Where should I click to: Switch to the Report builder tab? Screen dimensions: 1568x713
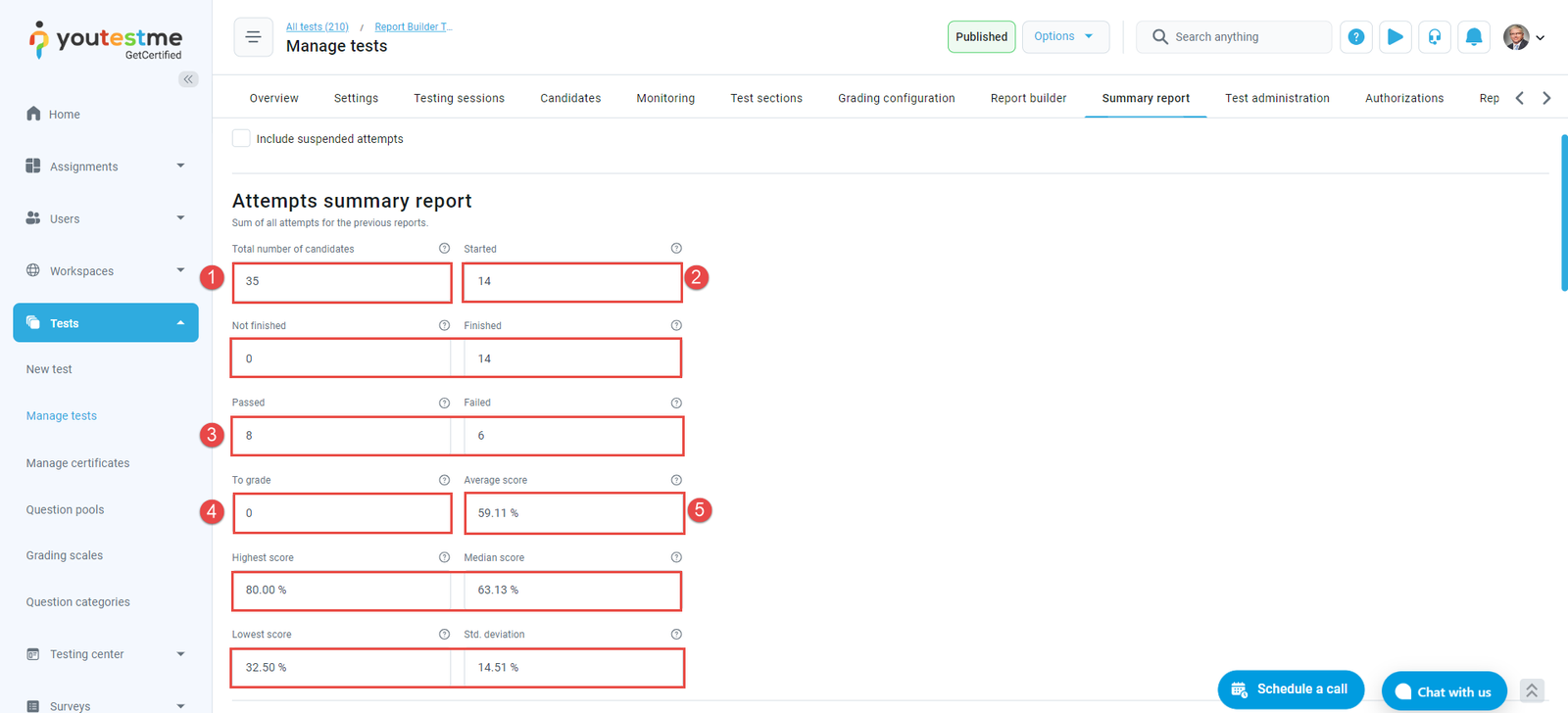pos(1028,98)
